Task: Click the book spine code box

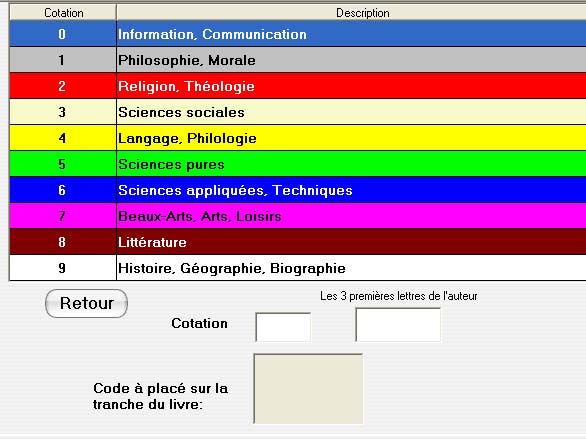Action: (x=308, y=389)
